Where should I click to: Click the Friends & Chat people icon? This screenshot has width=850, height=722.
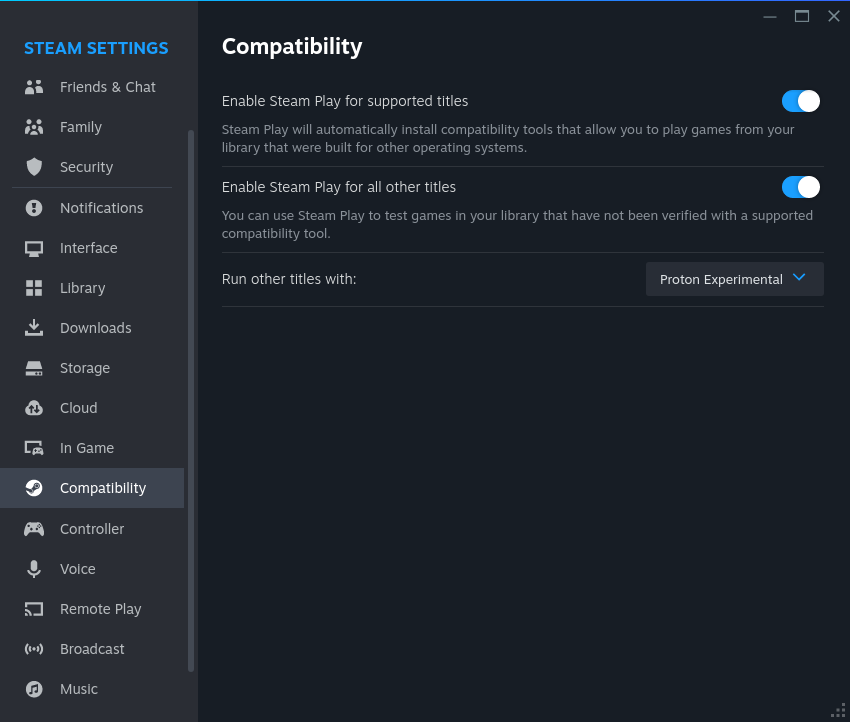point(34,87)
